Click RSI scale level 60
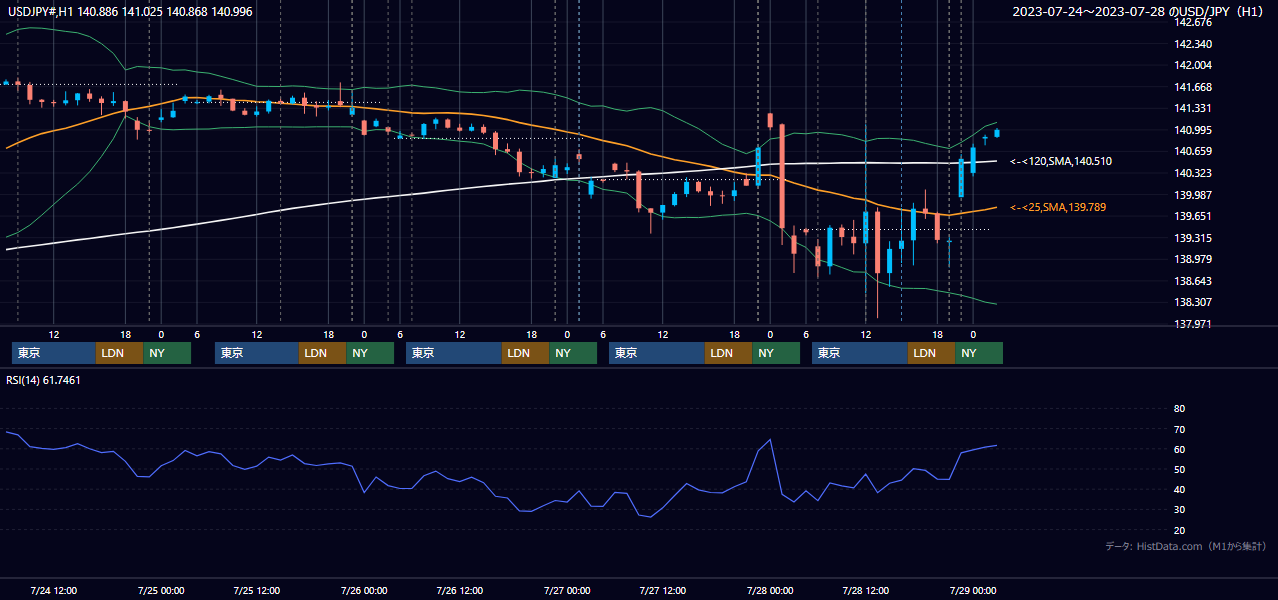1278x600 pixels. click(1179, 449)
